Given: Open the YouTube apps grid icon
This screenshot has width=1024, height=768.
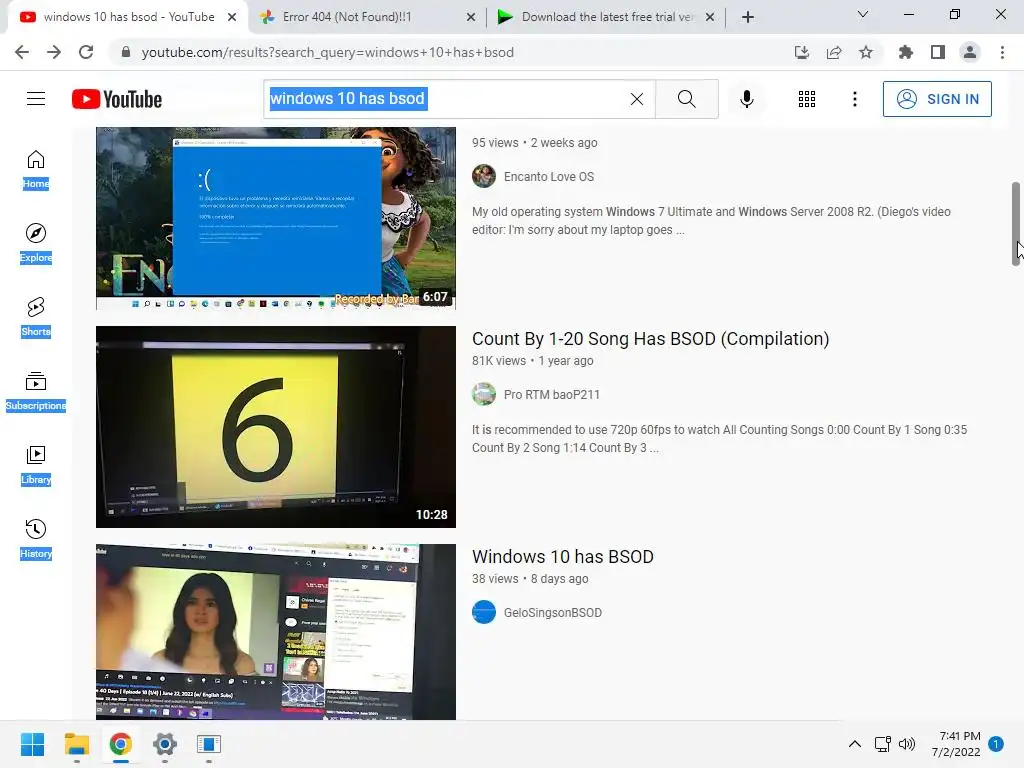Looking at the screenshot, I should click(807, 99).
